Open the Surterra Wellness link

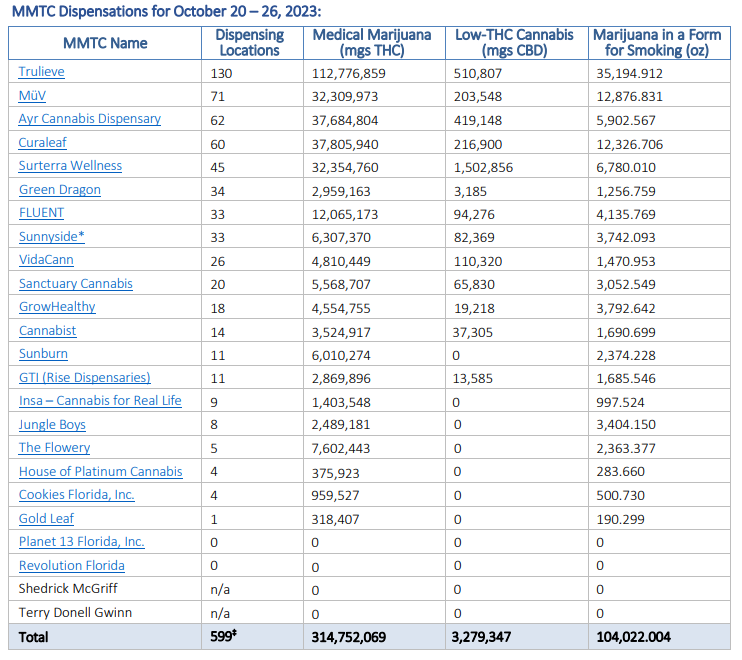(70, 166)
